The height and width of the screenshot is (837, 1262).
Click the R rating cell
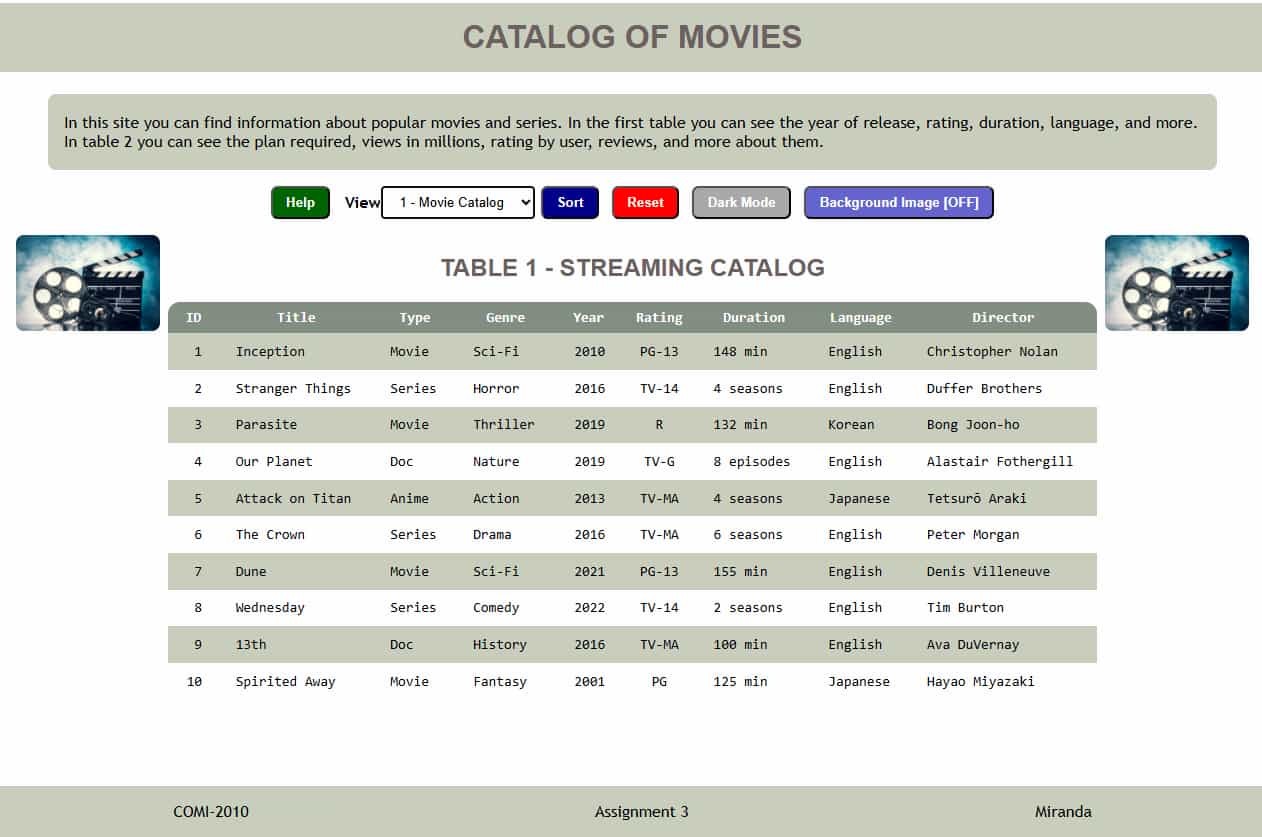(x=659, y=424)
